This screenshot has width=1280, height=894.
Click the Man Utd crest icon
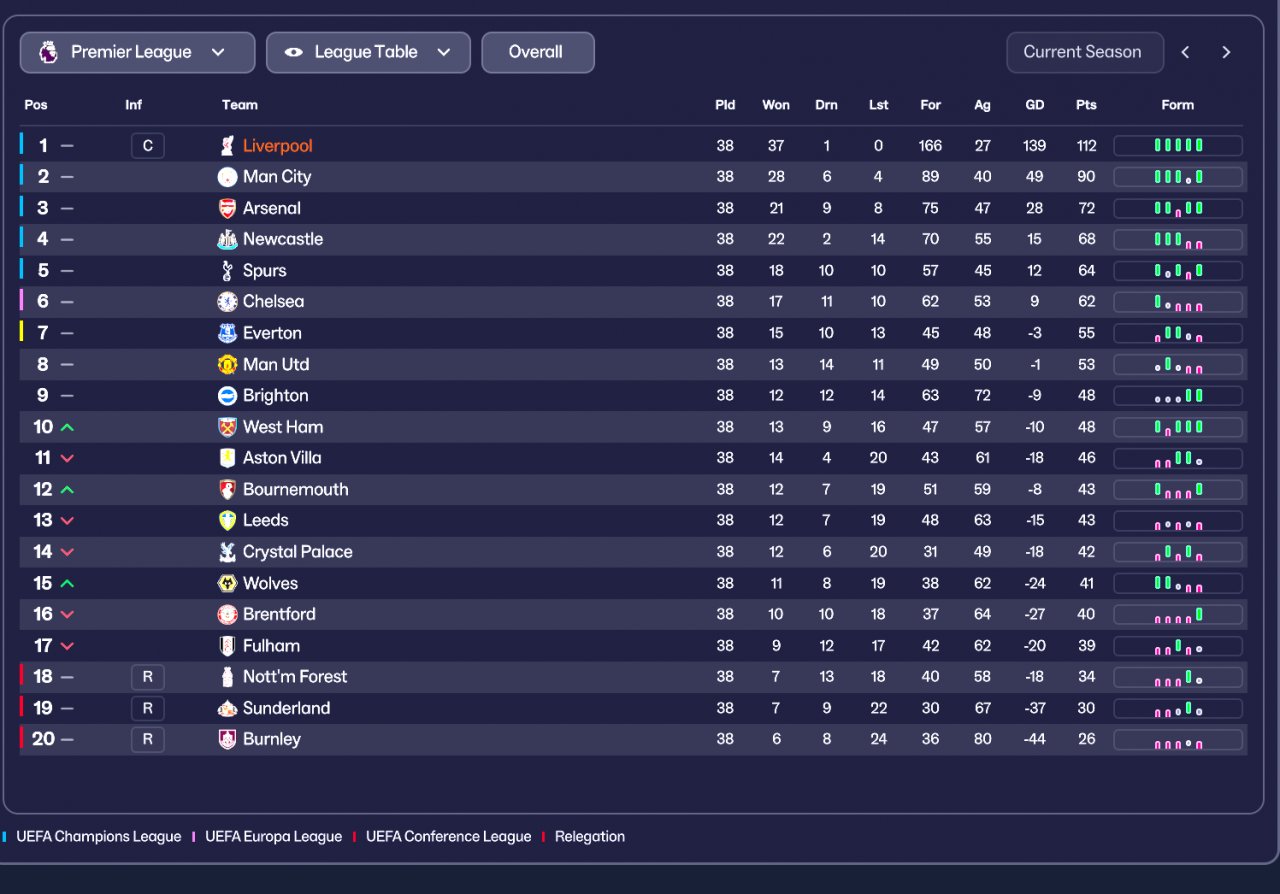pyautogui.click(x=227, y=364)
